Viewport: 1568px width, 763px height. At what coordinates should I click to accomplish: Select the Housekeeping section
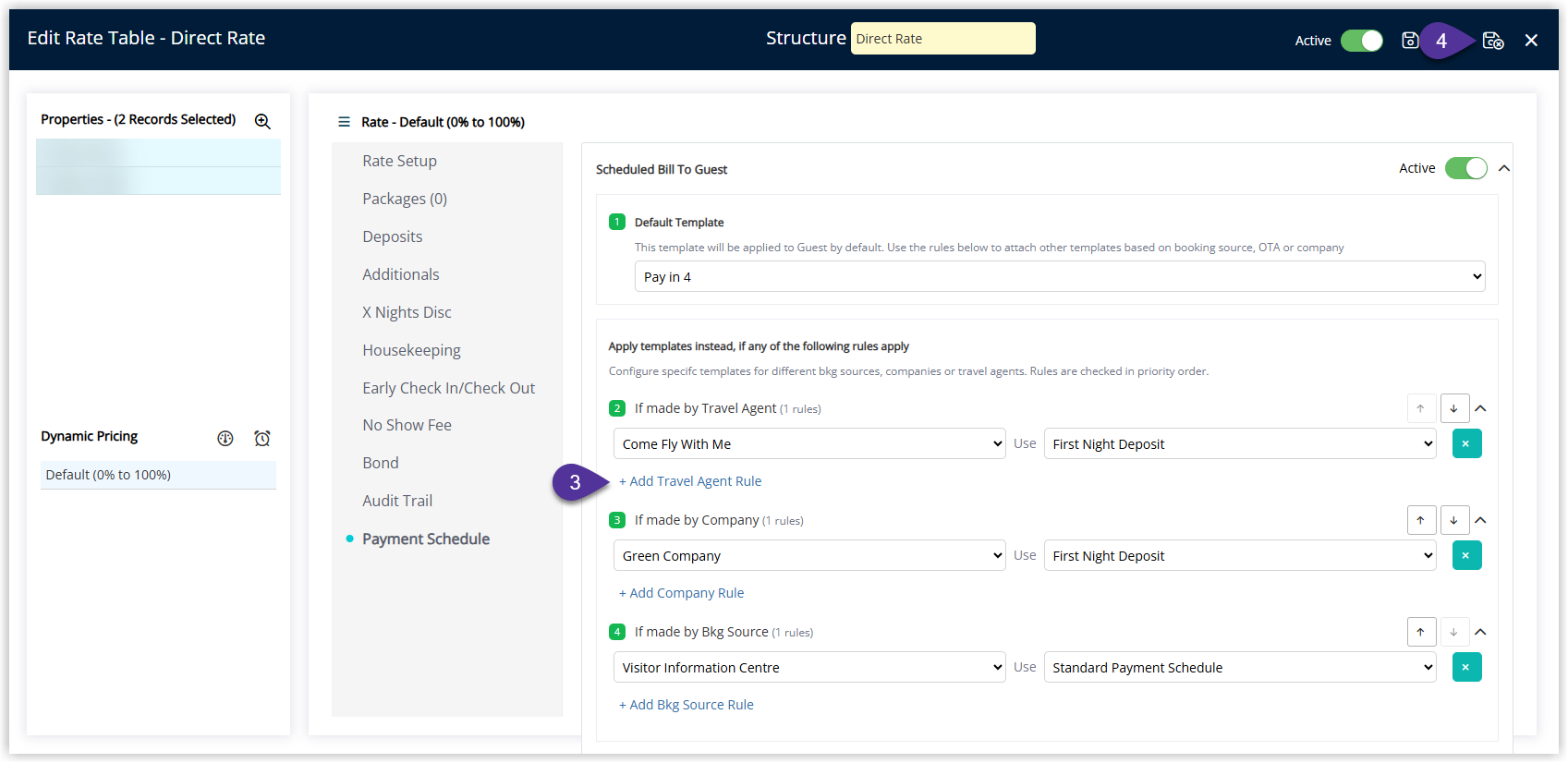pyautogui.click(x=411, y=350)
